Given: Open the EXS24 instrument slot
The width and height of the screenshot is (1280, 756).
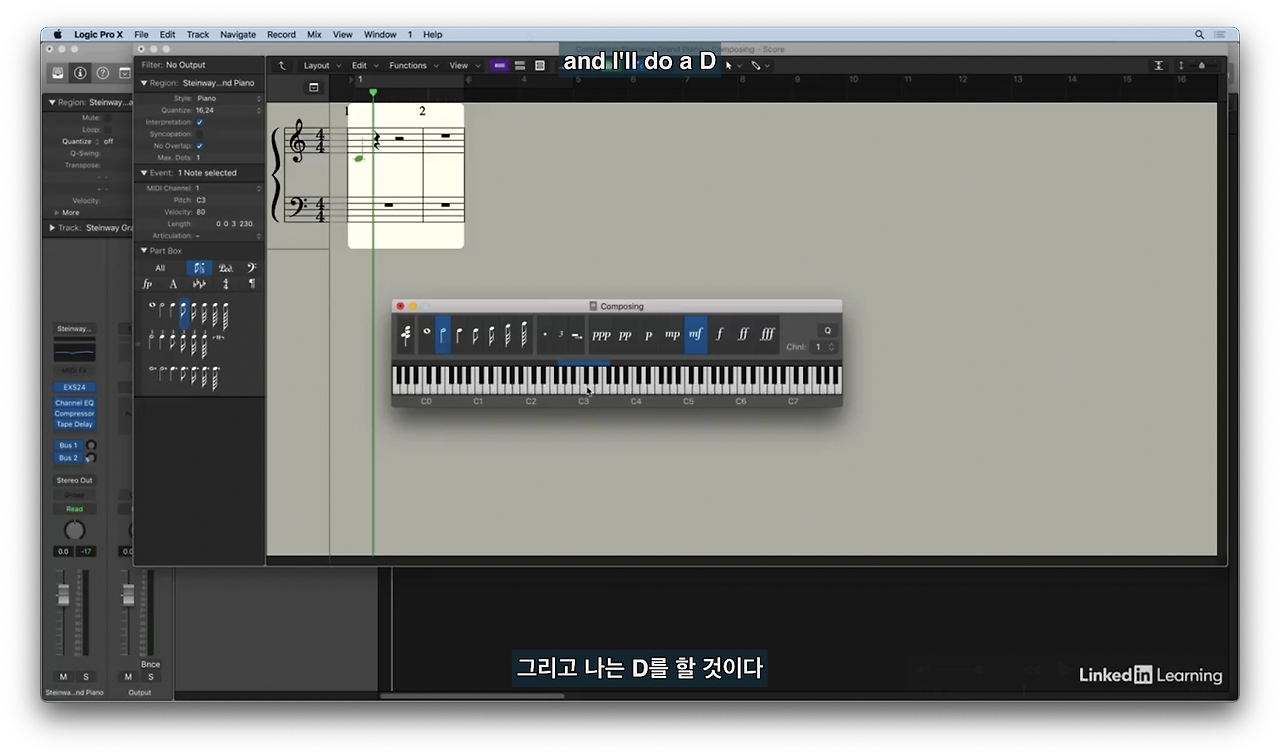Looking at the screenshot, I should tap(75, 387).
